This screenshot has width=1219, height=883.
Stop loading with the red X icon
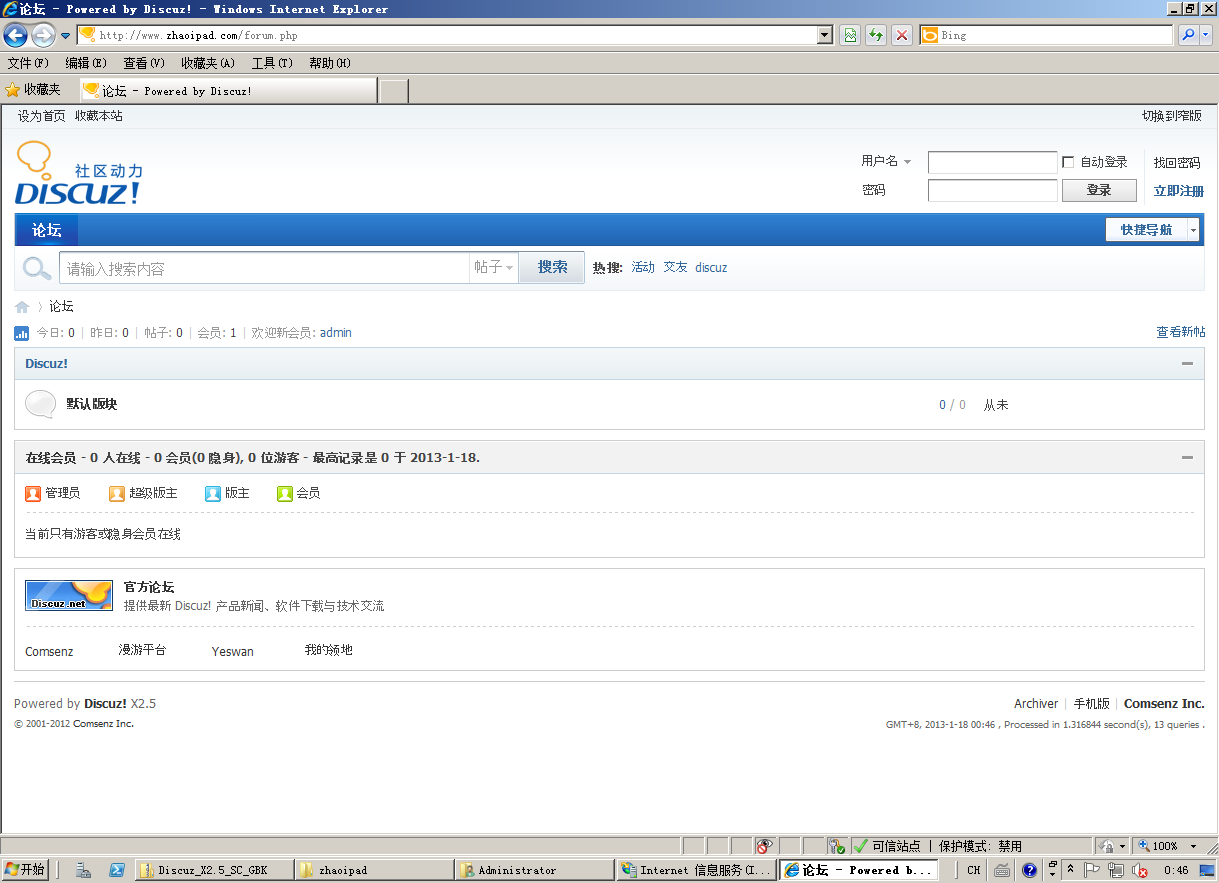pyautogui.click(x=902, y=35)
